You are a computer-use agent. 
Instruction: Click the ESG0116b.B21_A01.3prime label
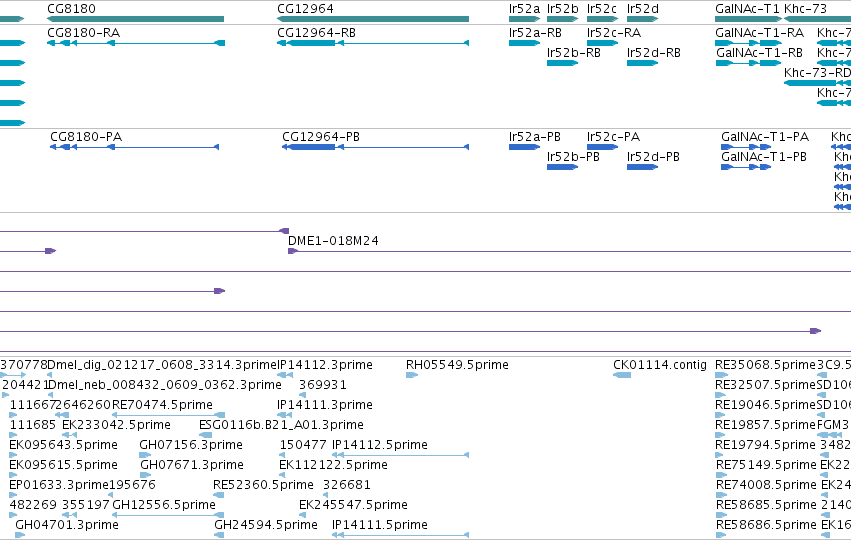281,425
